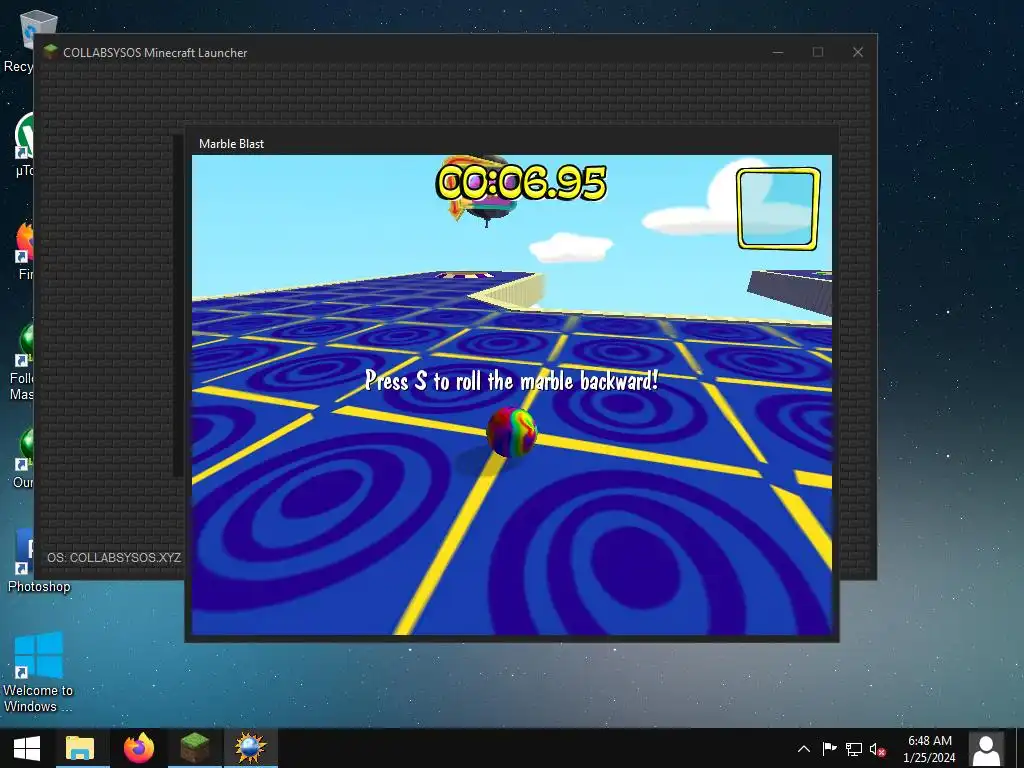Click the game timer reading 00:06.95
This screenshot has height=768, width=1024.
click(521, 182)
